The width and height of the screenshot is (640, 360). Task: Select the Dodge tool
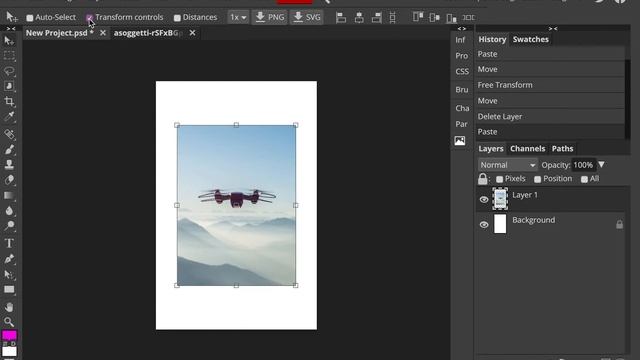9,226
